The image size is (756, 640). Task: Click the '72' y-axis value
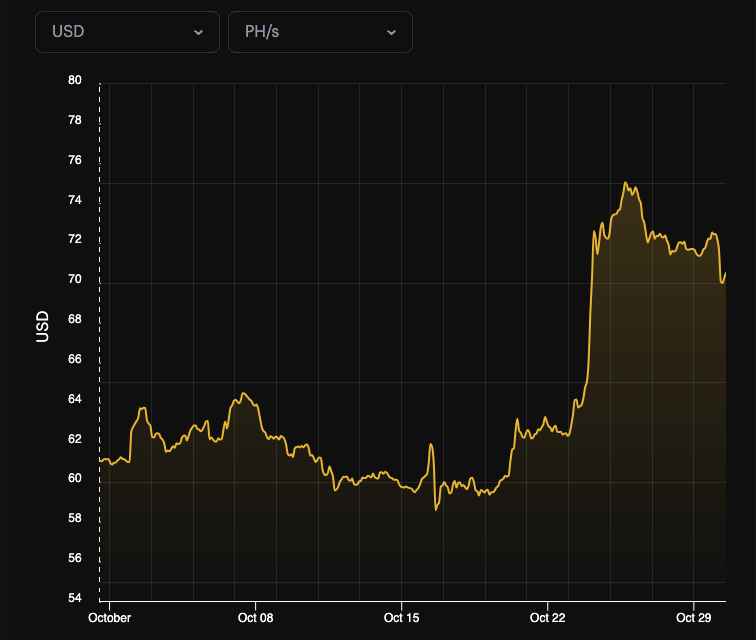(x=75, y=239)
